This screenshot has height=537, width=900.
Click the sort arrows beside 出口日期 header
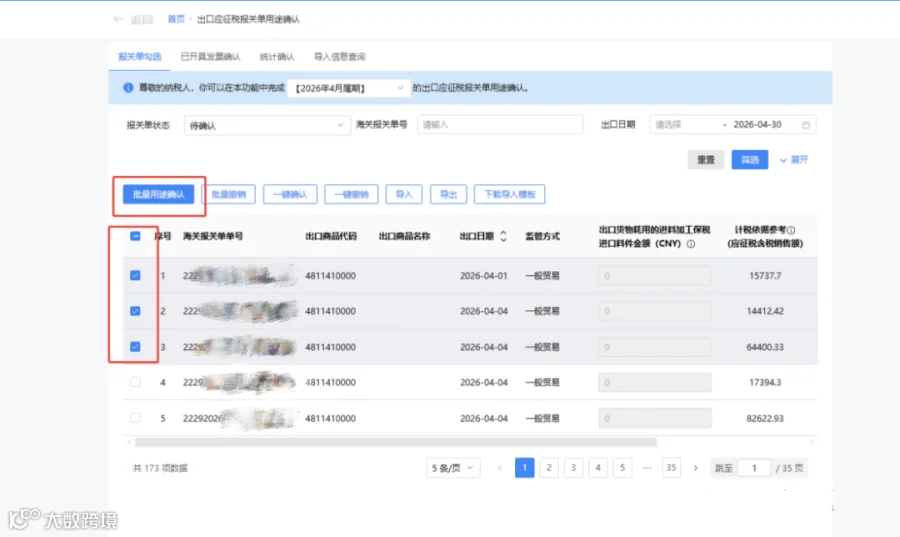click(x=503, y=236)
